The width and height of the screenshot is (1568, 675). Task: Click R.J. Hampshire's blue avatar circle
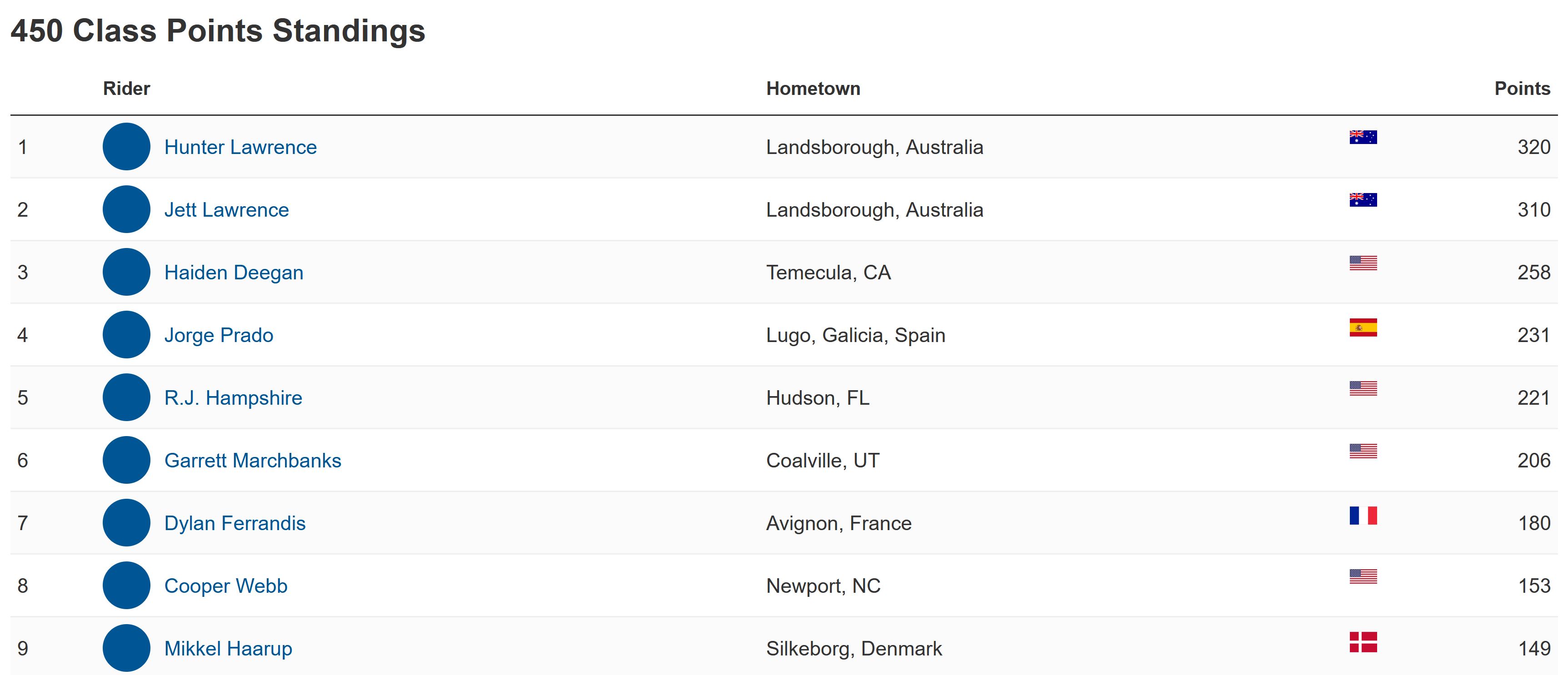(127, 397)
